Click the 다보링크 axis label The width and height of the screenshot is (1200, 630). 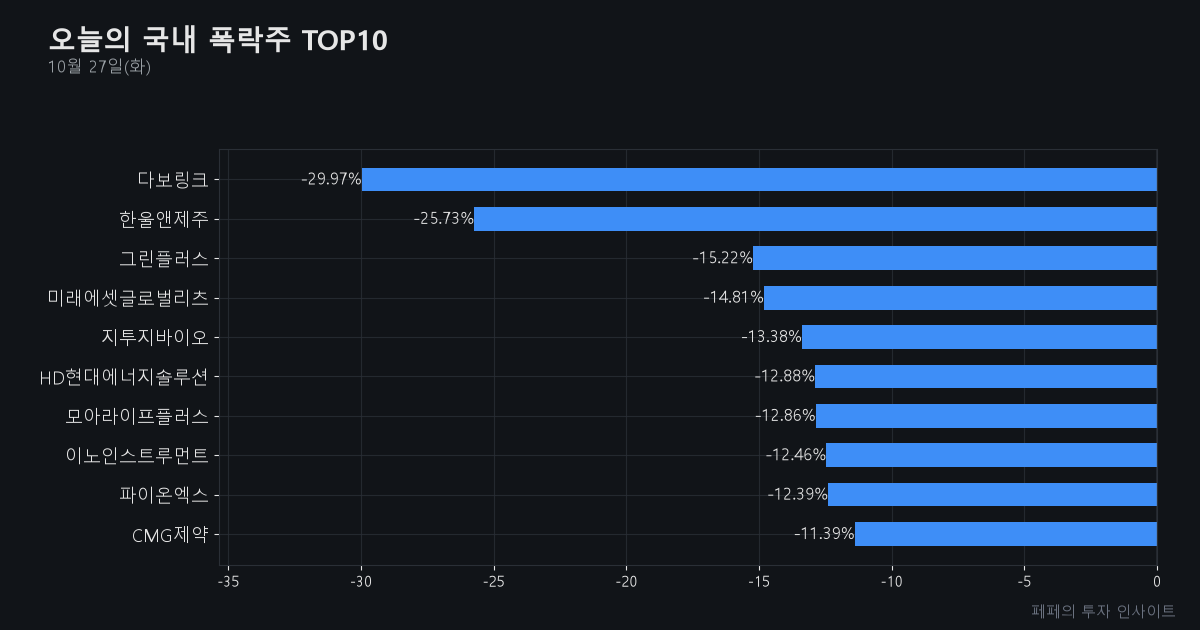click(173, 180)
